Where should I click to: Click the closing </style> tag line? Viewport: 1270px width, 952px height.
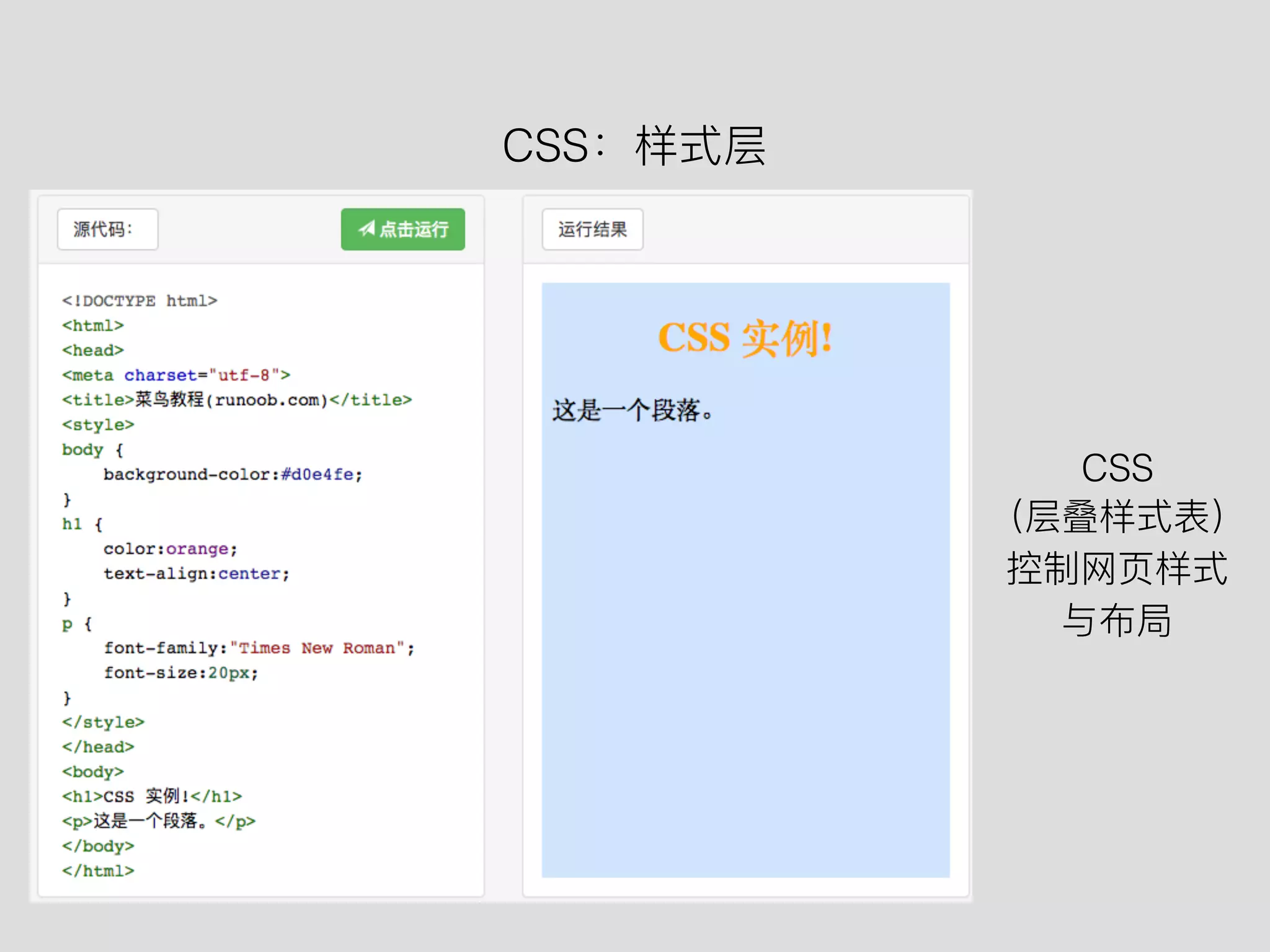pyautogui.click(x=103, y=723)
